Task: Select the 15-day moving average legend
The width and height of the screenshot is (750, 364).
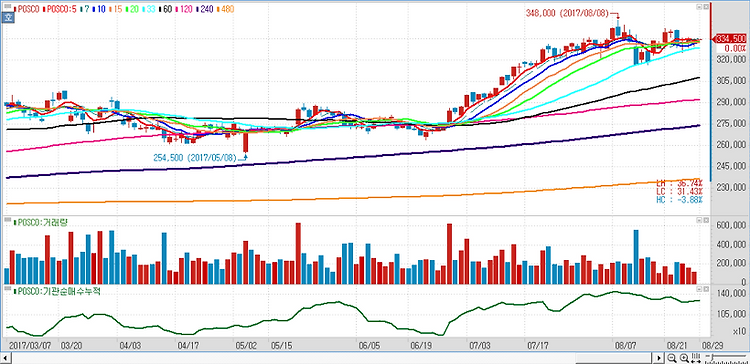Action: coord(116,9)
